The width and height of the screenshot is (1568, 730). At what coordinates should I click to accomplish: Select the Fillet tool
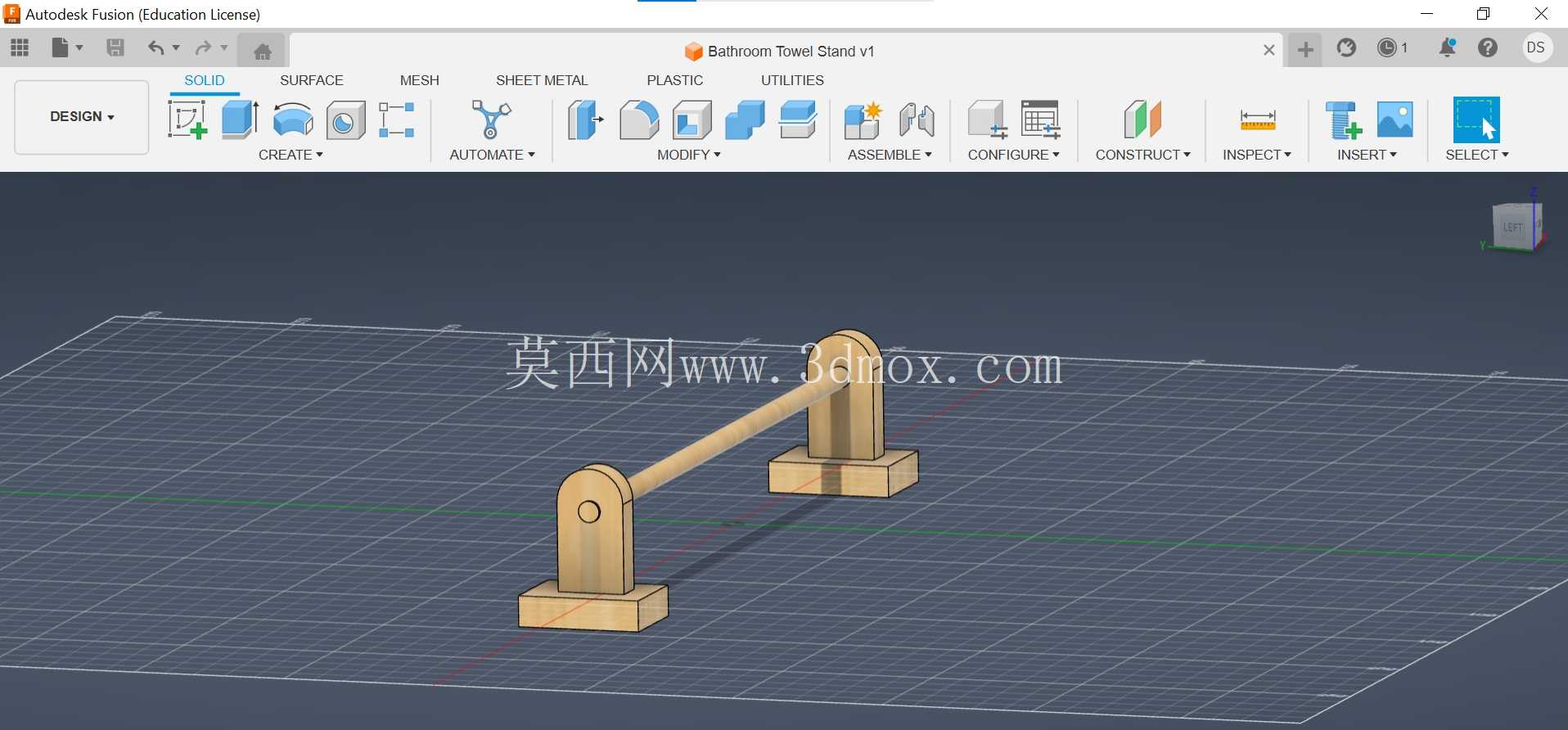click(x=639, y=119)
